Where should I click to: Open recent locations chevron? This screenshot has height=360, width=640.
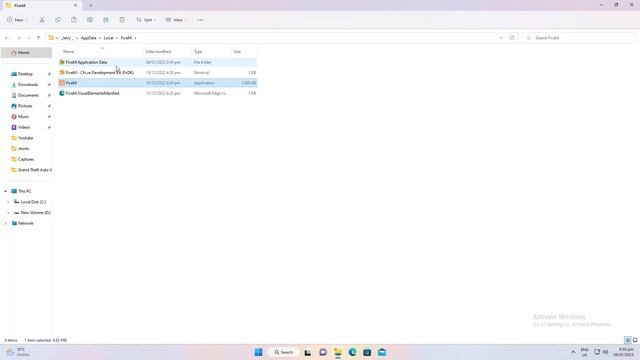29,38
